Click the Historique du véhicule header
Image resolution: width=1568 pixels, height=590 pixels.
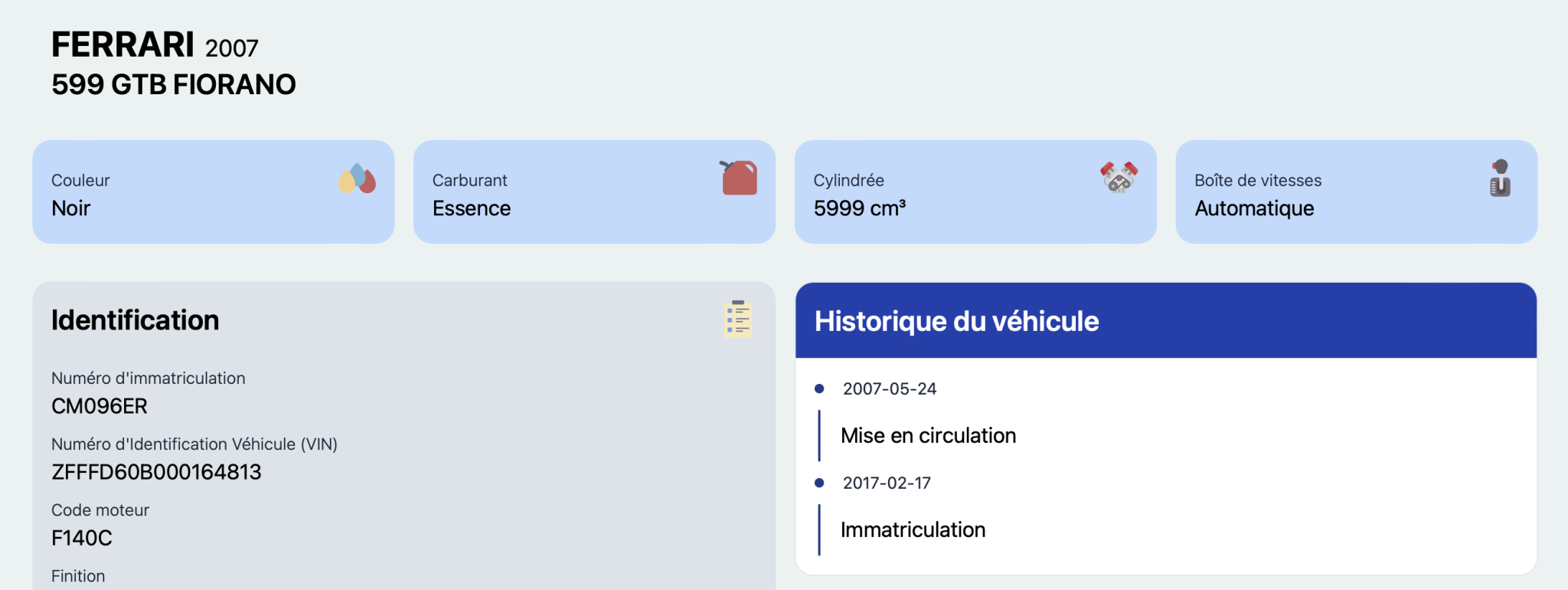pyautogui.click(x=1166, y=320)
